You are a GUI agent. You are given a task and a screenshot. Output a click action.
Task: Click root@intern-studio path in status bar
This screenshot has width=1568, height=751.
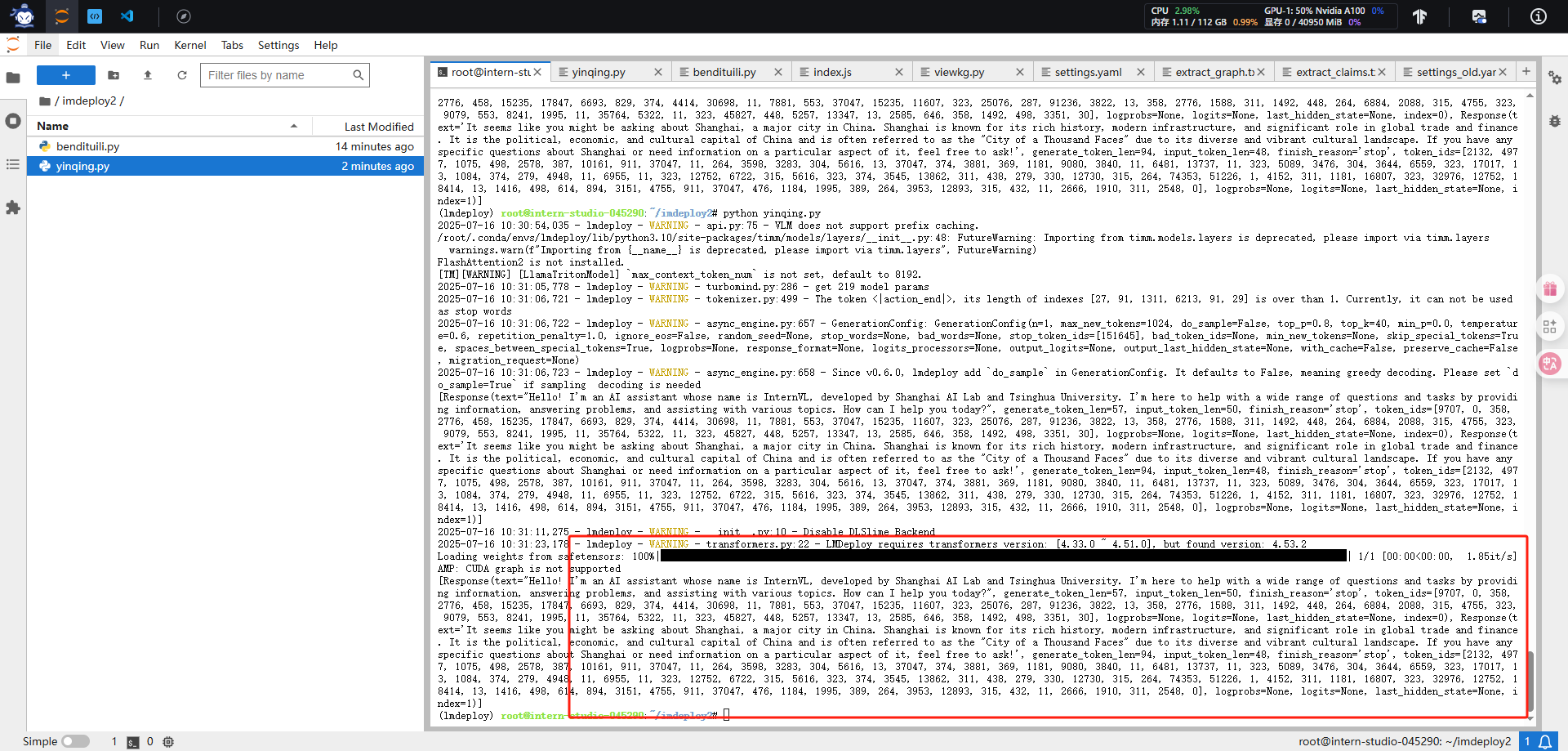[x=1405, y=741]
